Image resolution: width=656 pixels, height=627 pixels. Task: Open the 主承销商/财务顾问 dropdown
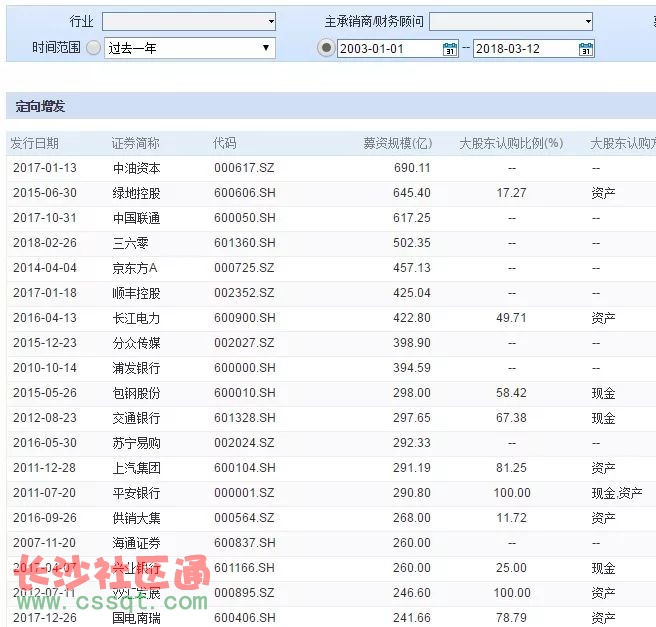tap(511, 21)
